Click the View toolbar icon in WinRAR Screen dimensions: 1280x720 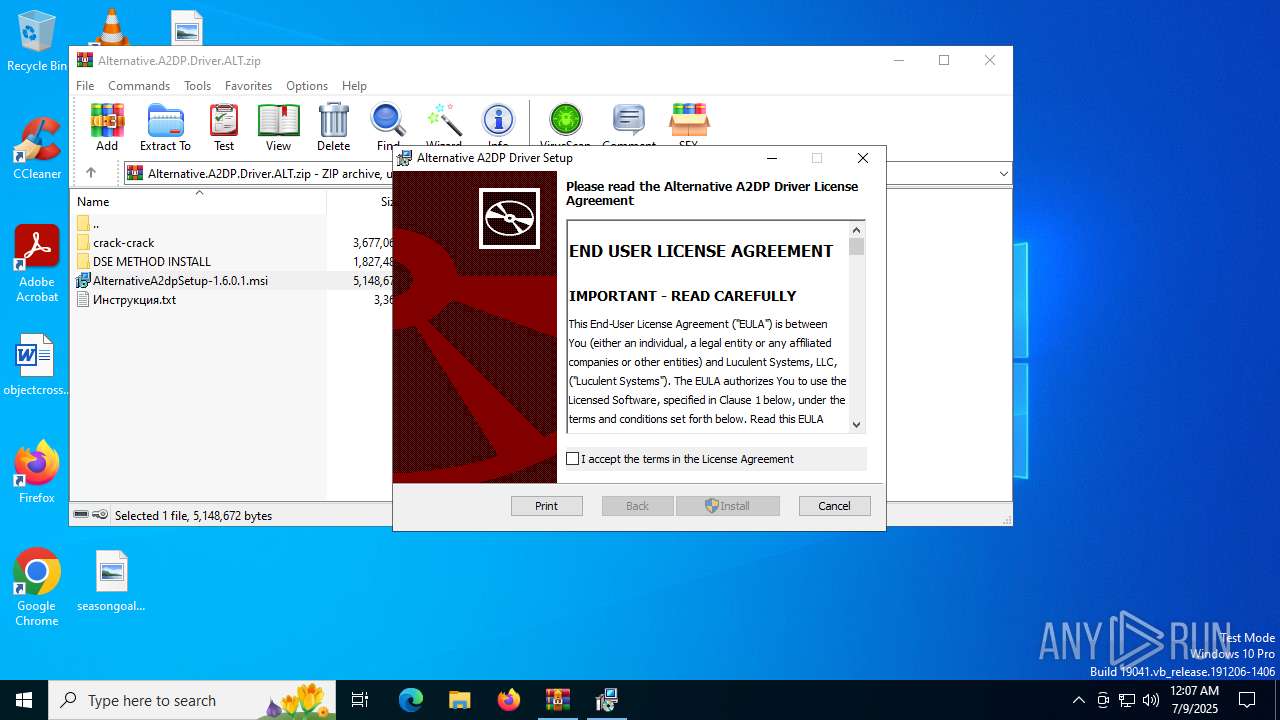point(278,127)
